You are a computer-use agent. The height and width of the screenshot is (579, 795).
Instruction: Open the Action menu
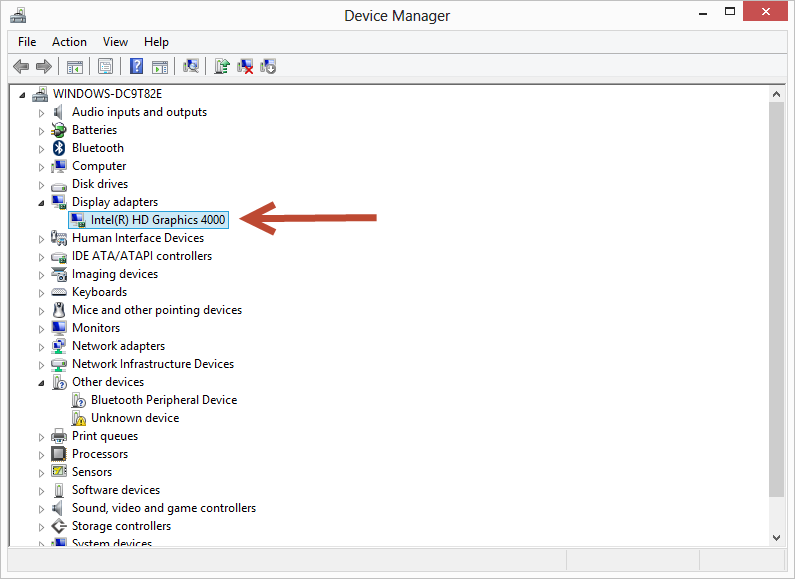[x=69, y=42]
